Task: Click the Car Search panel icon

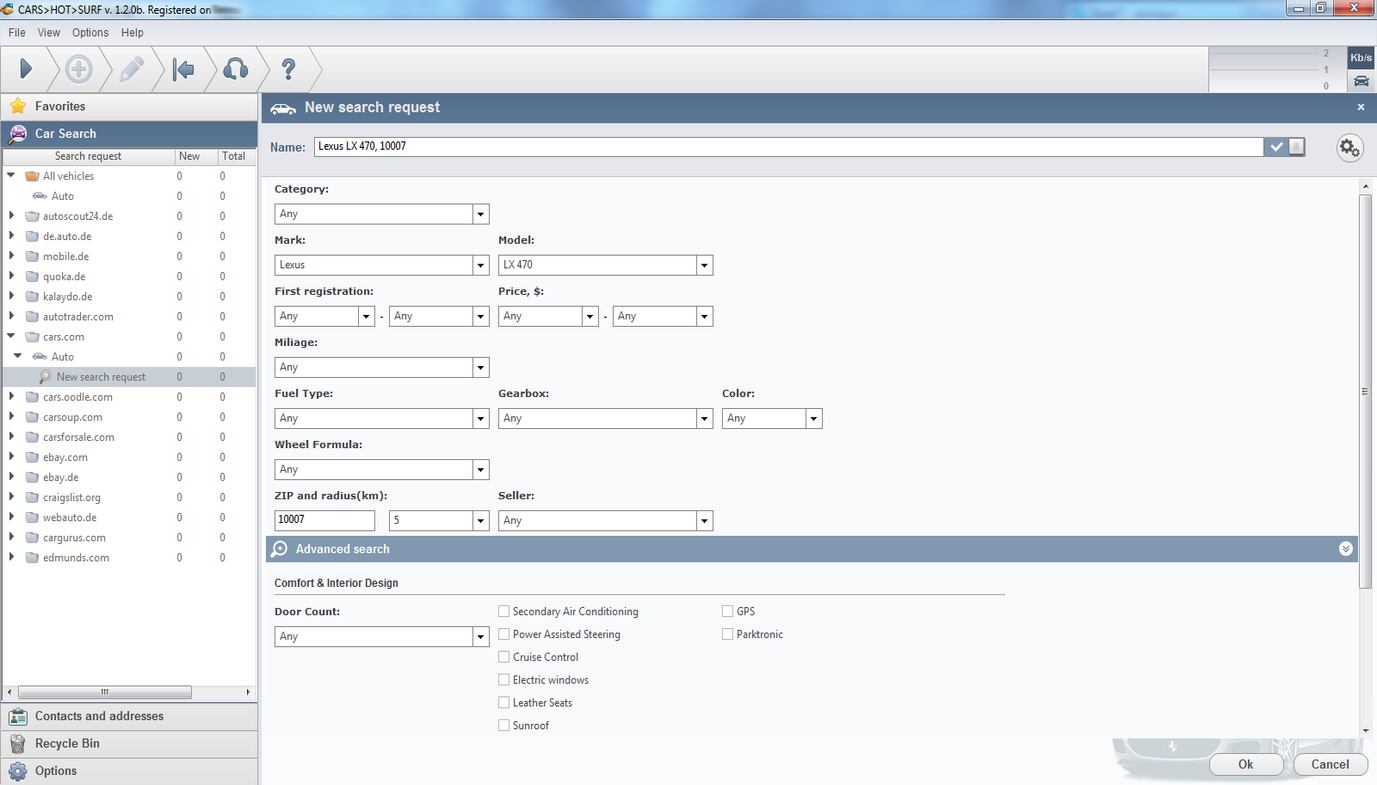Action: click(18, 134)
